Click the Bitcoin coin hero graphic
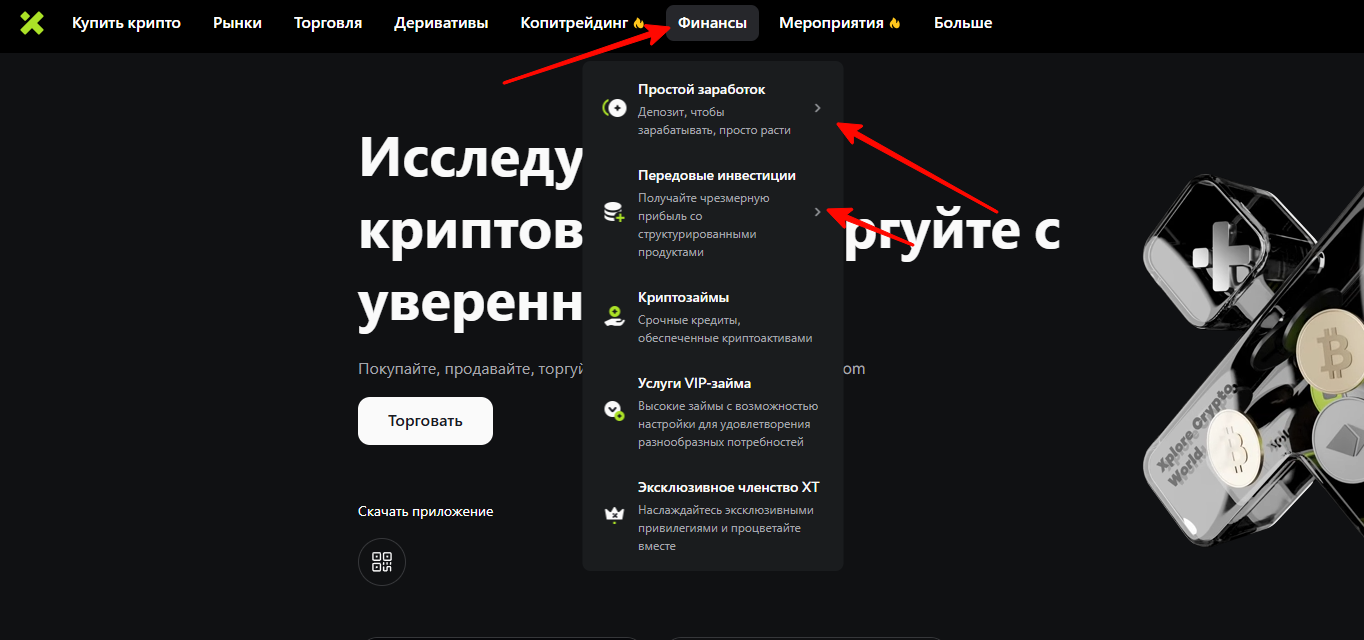 (x=1331, y=352)
